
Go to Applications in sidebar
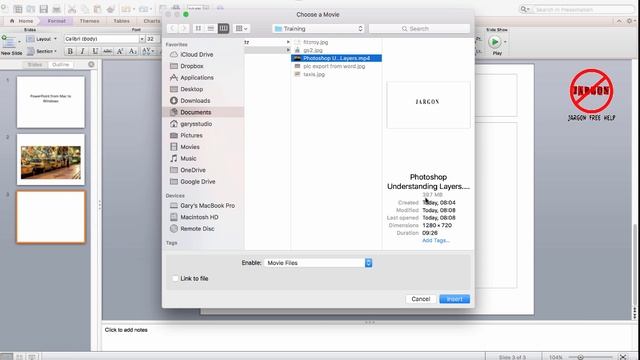coord(197,78)
